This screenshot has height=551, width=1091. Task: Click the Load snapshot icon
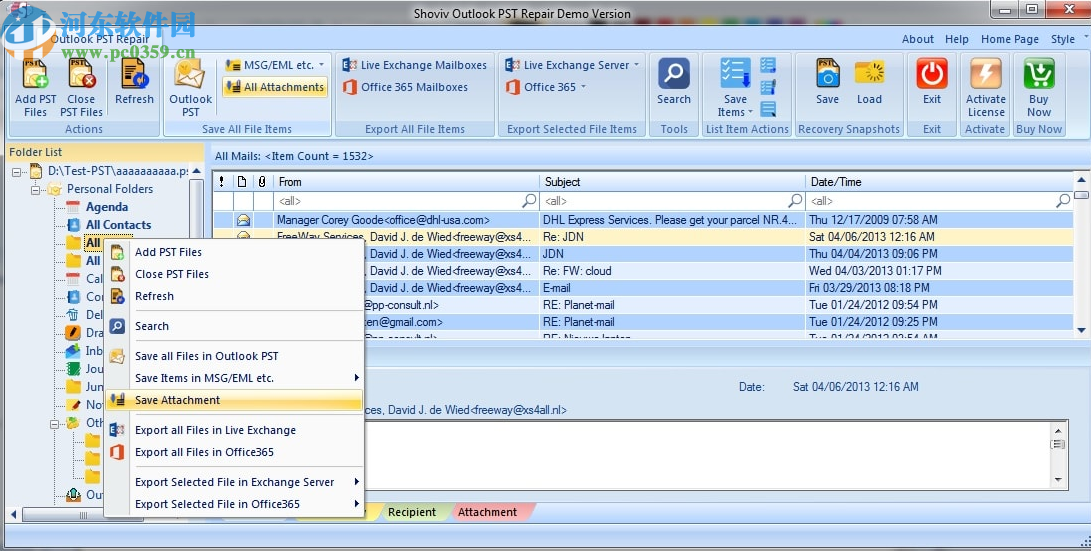869,76
